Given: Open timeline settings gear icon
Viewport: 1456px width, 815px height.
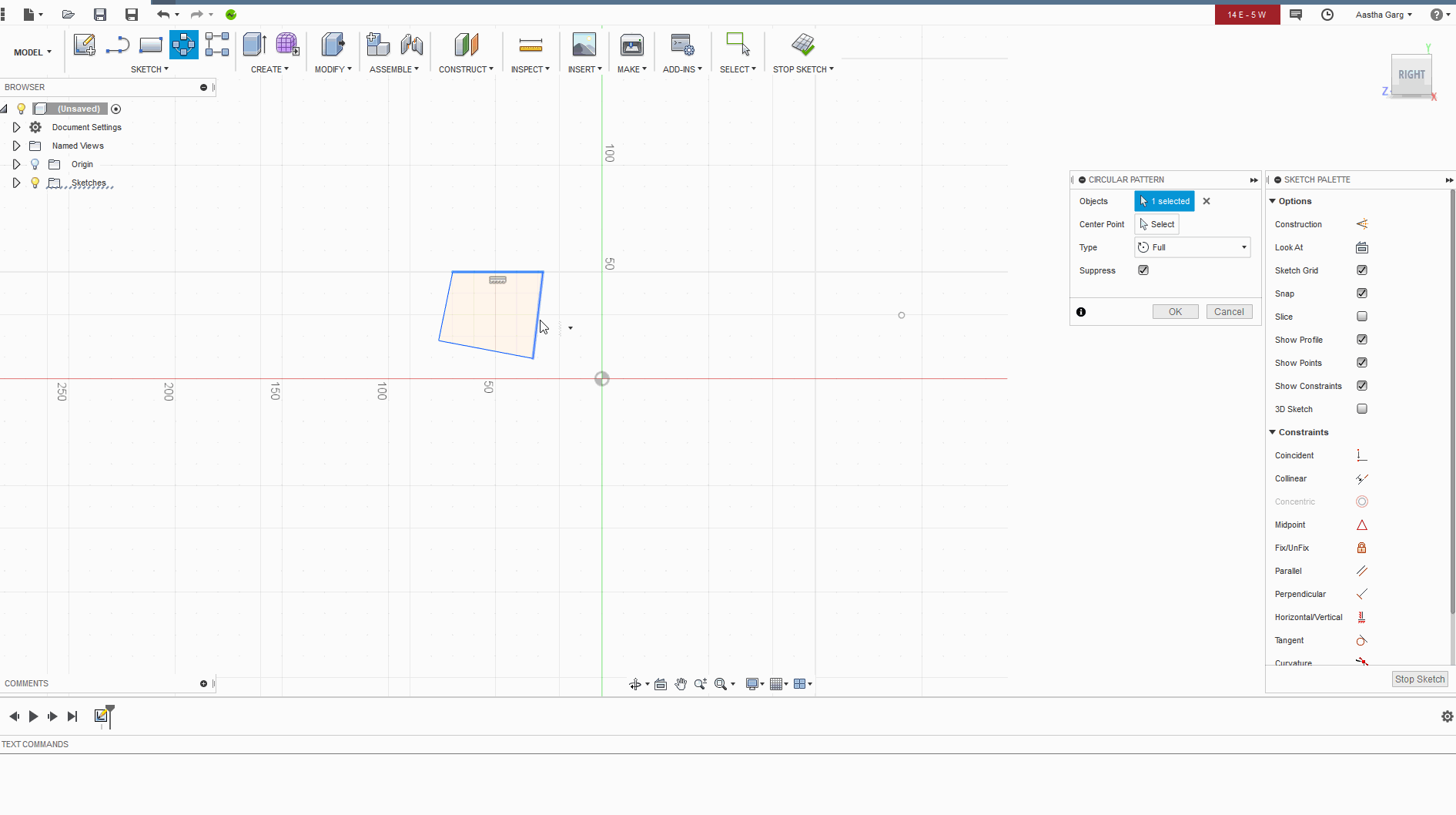Looking at the screenshot, I should [1447, 716].
